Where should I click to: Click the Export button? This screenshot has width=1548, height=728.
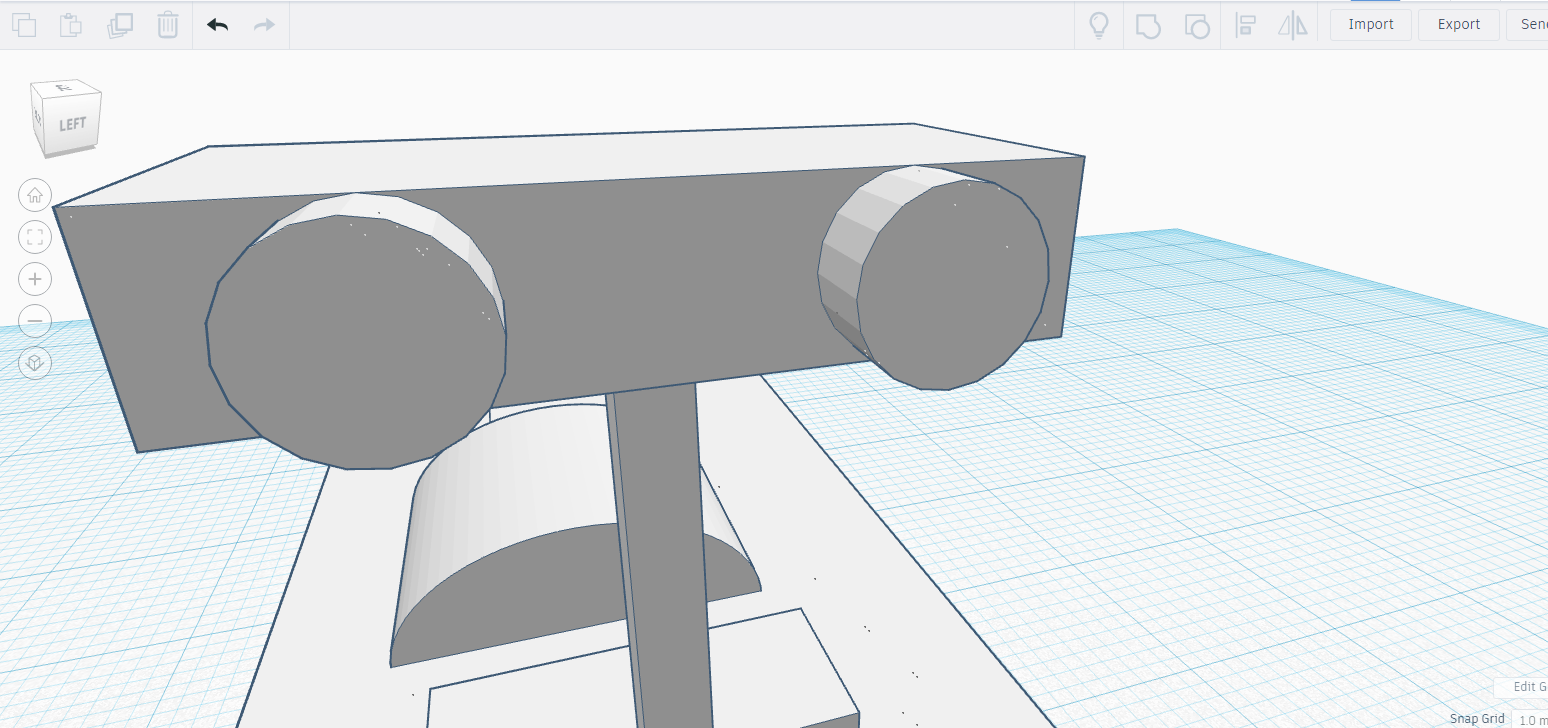[x=1459, y=25]
